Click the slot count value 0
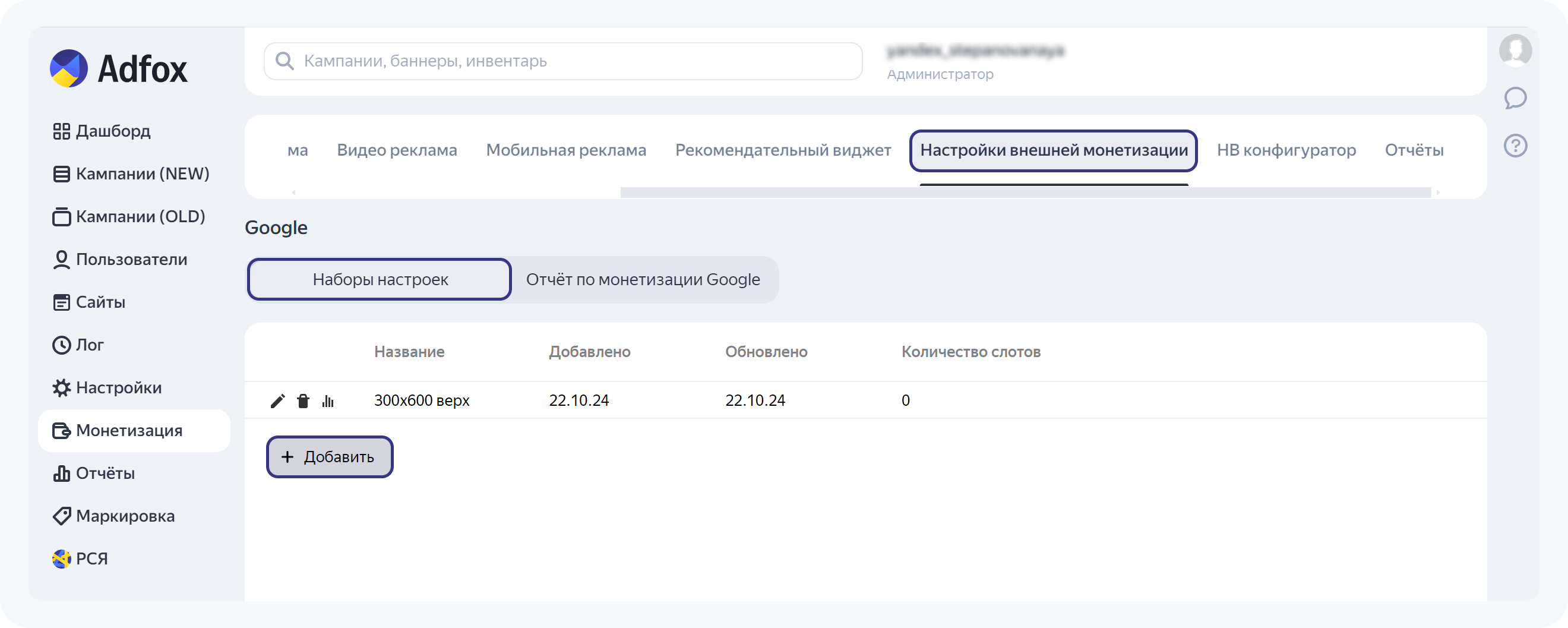 coord(905,400)
